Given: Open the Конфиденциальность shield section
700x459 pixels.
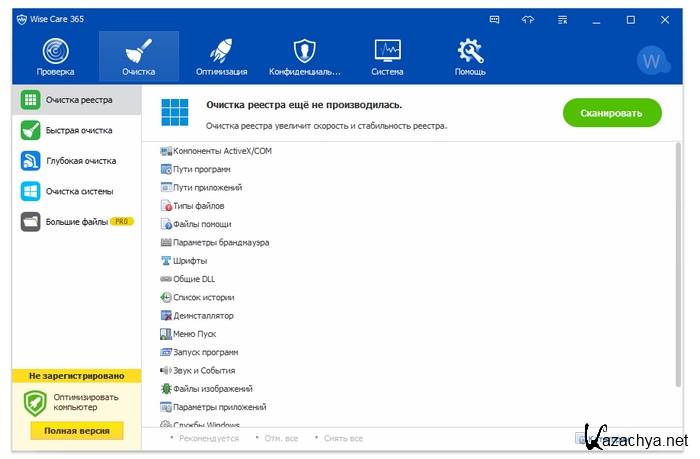Looking at the screenshot, I should 304,57.
